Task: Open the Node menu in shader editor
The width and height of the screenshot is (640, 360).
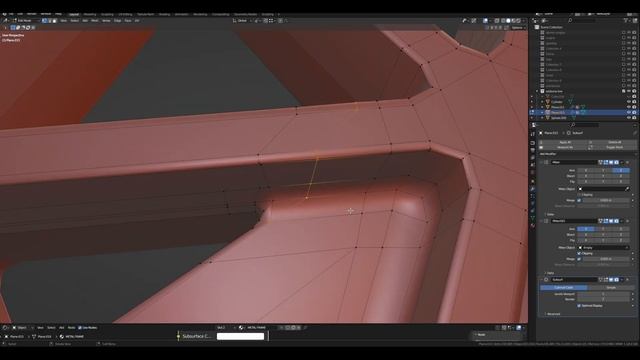Action: (x=71, y=327)
